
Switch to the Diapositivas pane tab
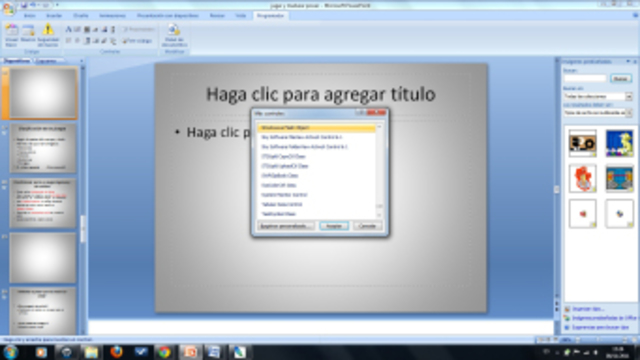tap(17, 61)
